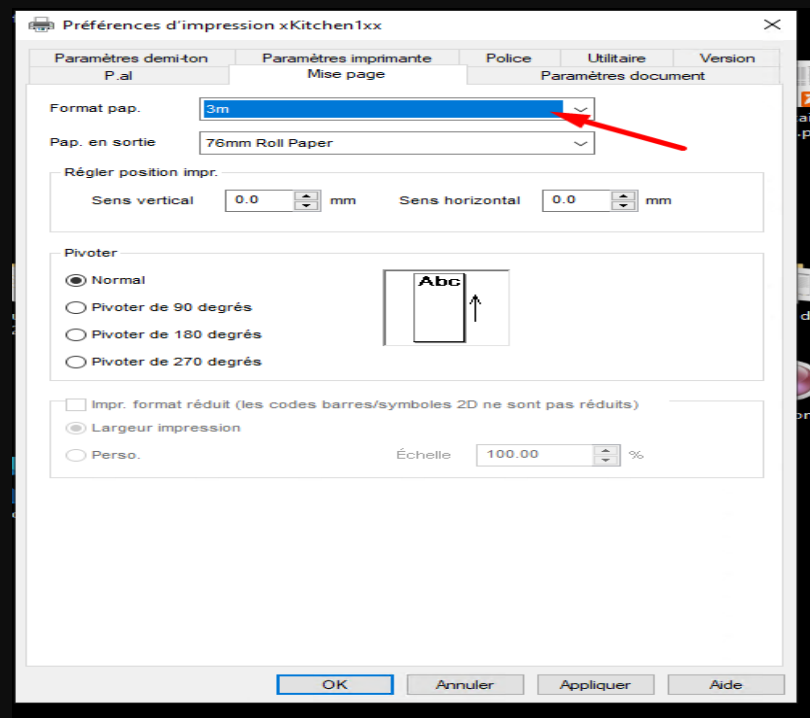Increase Sens vertical value with up arrow
The height and width of the screenshot is (718, 810).
coord(306,196)
